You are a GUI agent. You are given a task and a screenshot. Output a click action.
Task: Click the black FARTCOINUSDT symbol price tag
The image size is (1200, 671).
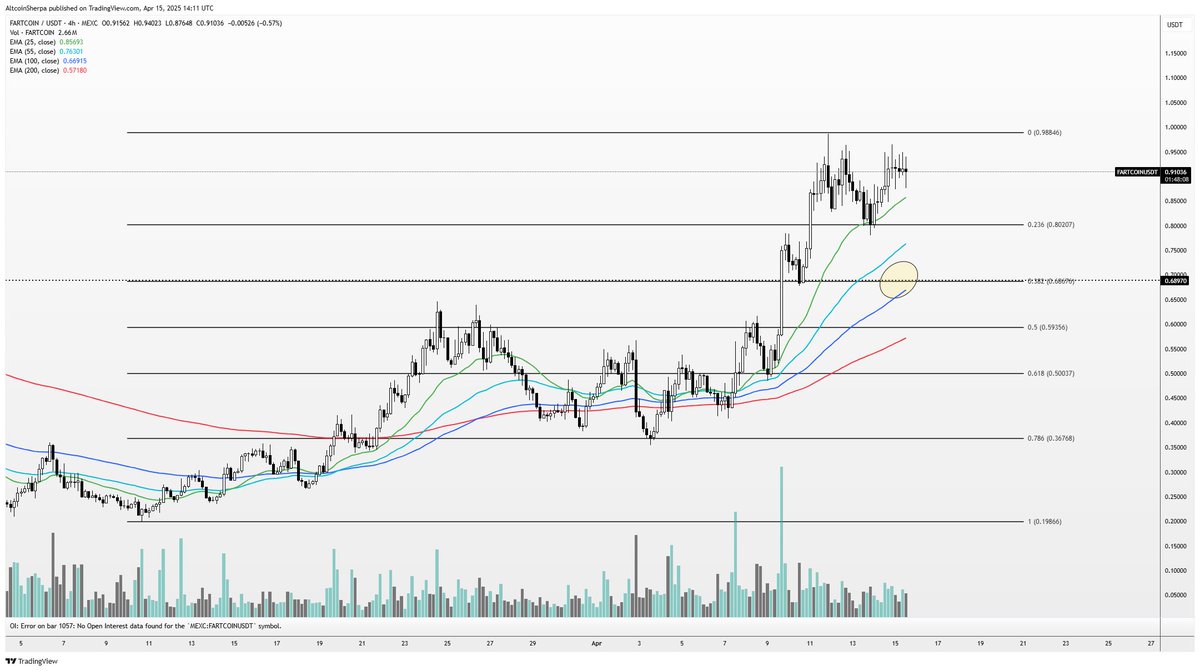click(x=1137, y=172)
